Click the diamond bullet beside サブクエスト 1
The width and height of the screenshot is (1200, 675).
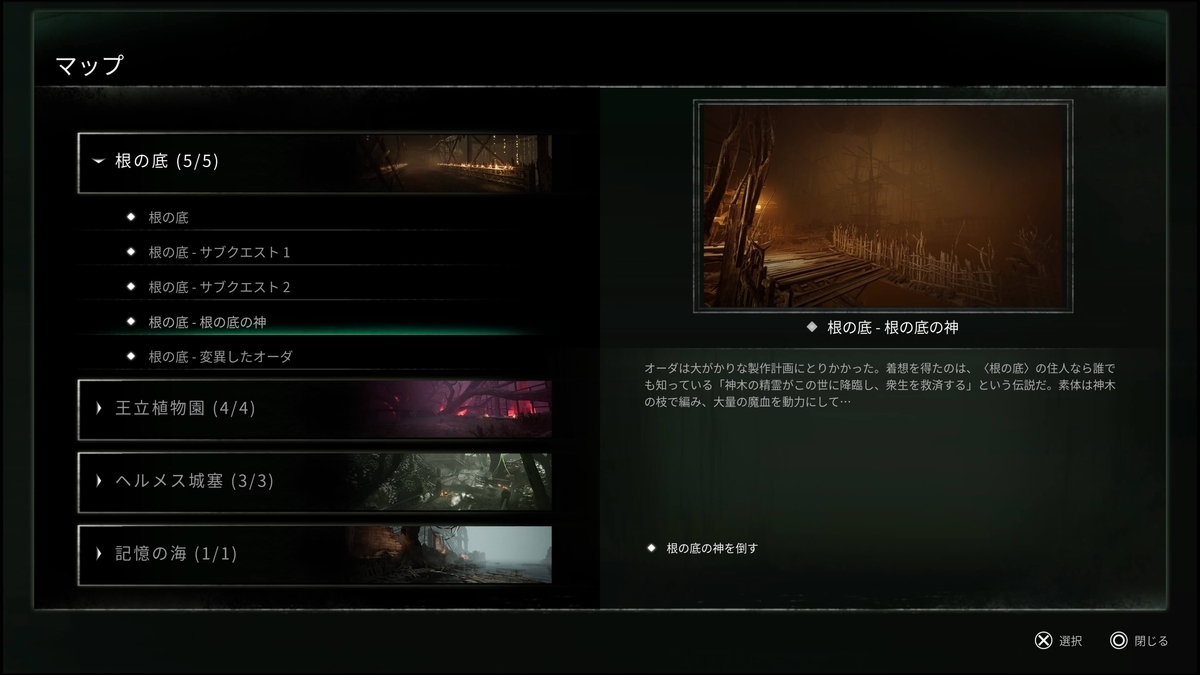[131, 252]
